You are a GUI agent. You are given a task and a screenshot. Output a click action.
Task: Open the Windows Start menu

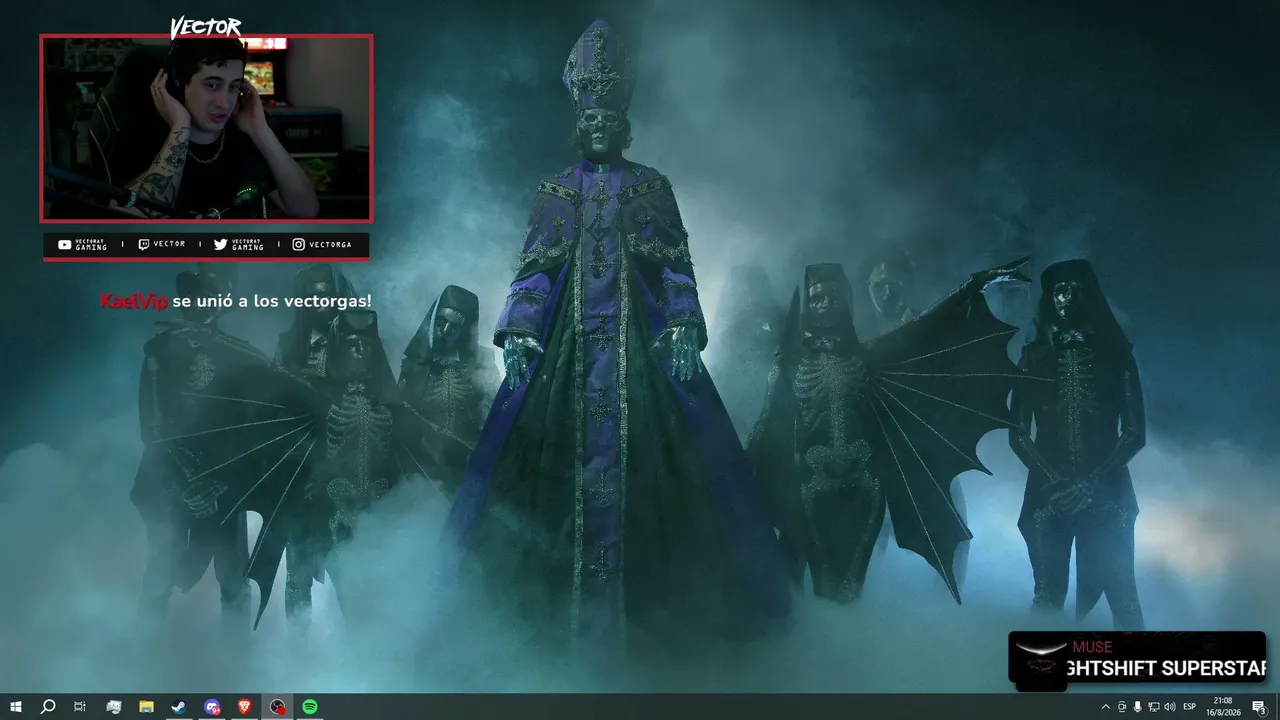(16, 707)
